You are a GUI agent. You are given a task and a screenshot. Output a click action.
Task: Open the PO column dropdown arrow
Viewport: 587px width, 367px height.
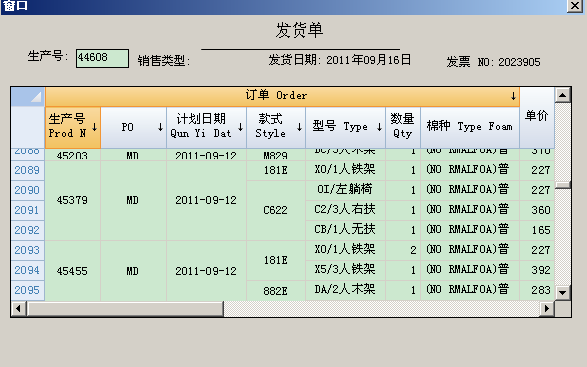coord(160,127)
